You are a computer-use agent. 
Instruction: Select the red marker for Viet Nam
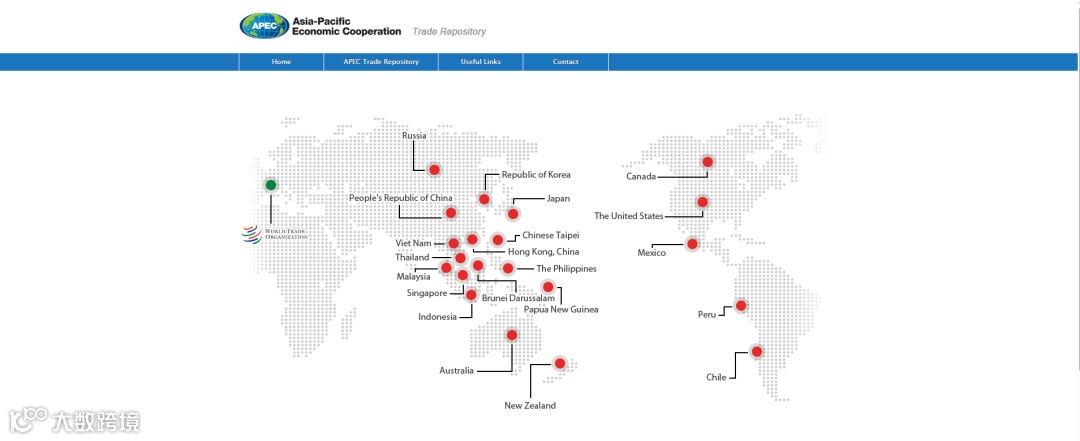(x=453, y=243)
